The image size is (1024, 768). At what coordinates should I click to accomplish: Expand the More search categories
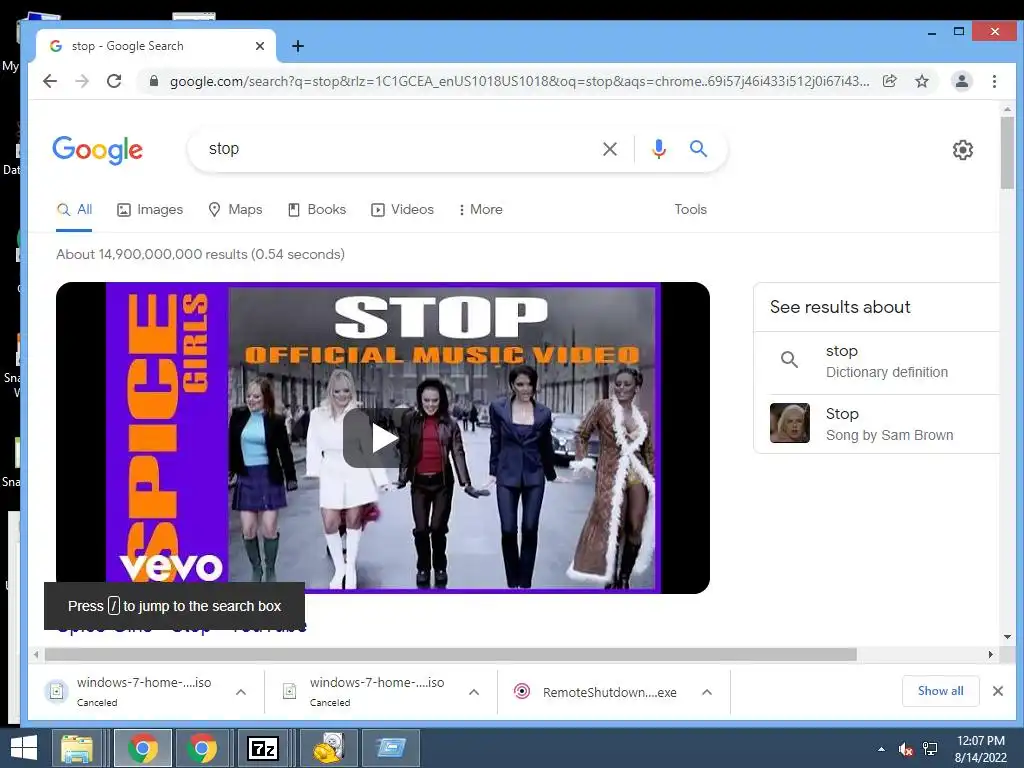pos(481,210)
